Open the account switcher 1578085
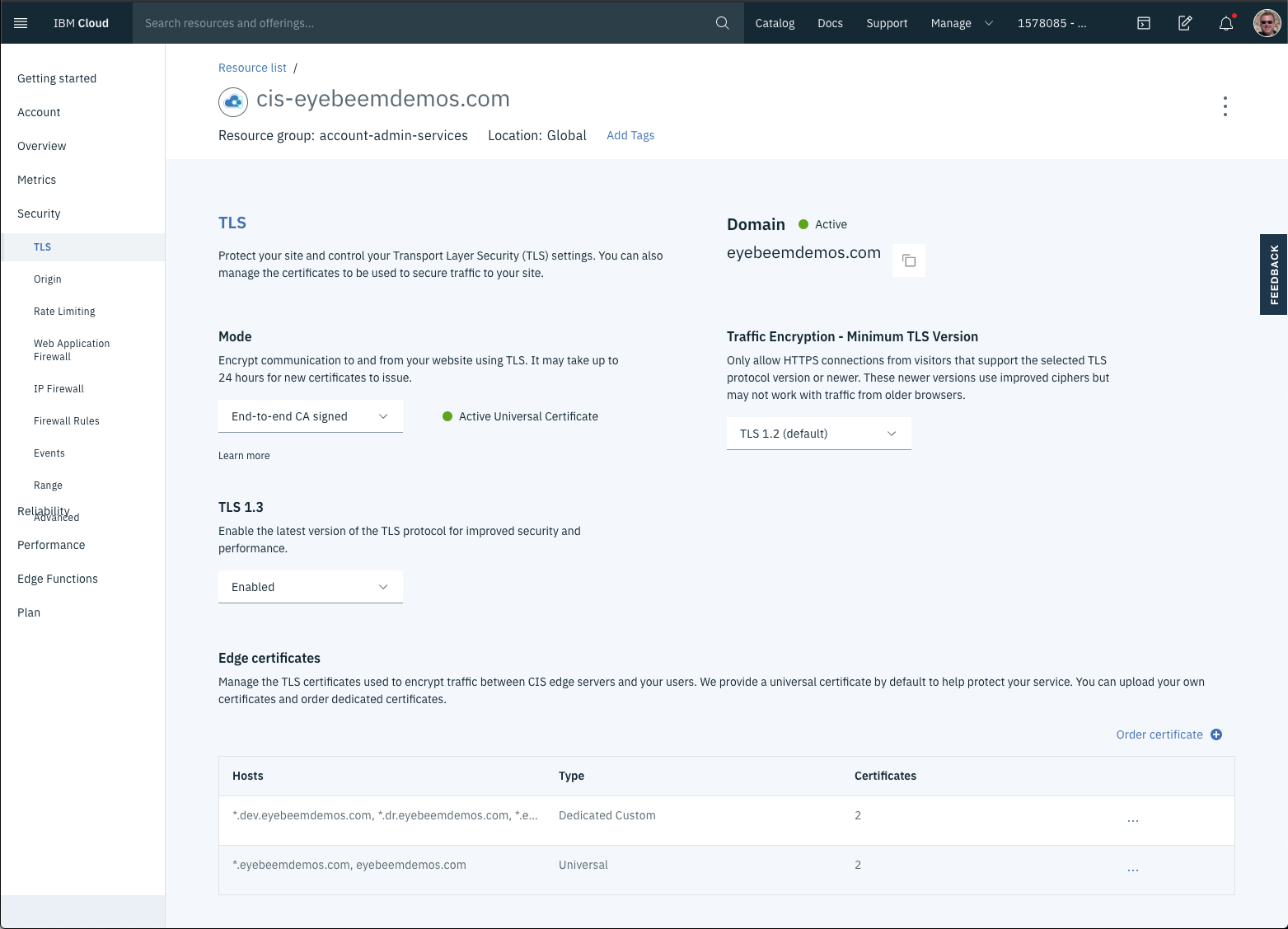This screenshot has width=1288, height=929. tap(1051, 23)
